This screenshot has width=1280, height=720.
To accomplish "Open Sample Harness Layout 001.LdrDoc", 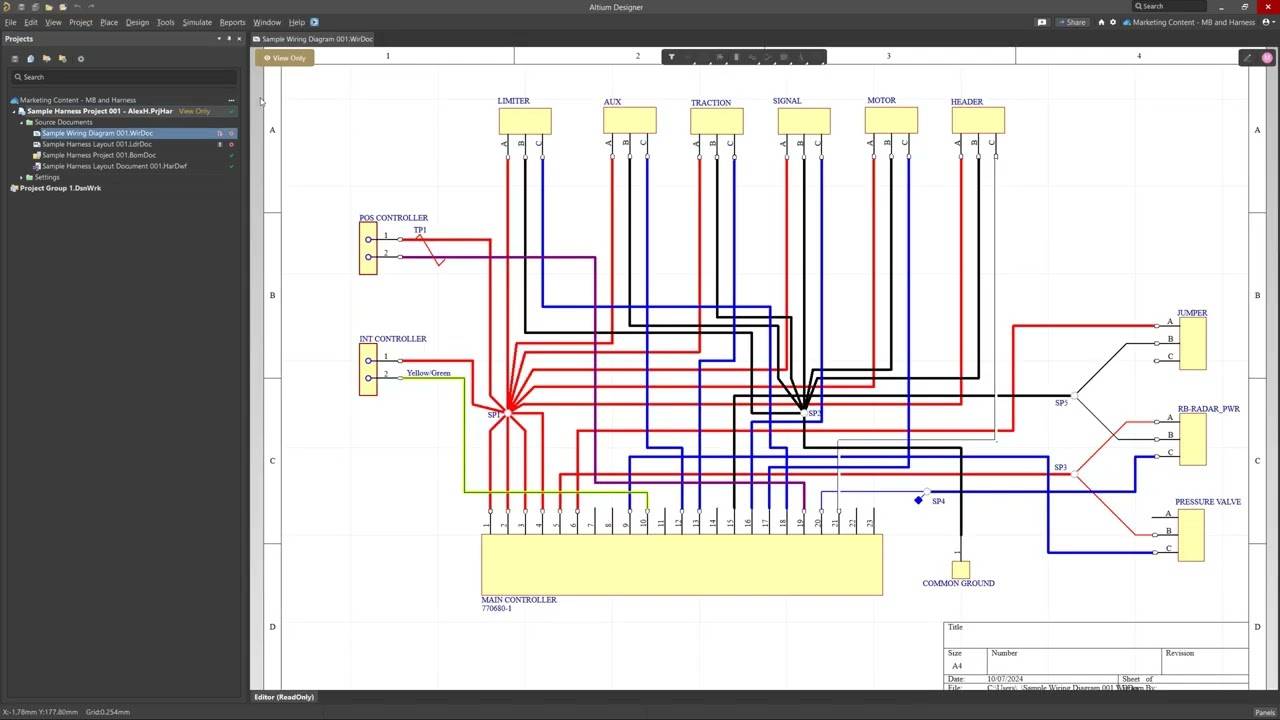I will [x=96, y=144].
